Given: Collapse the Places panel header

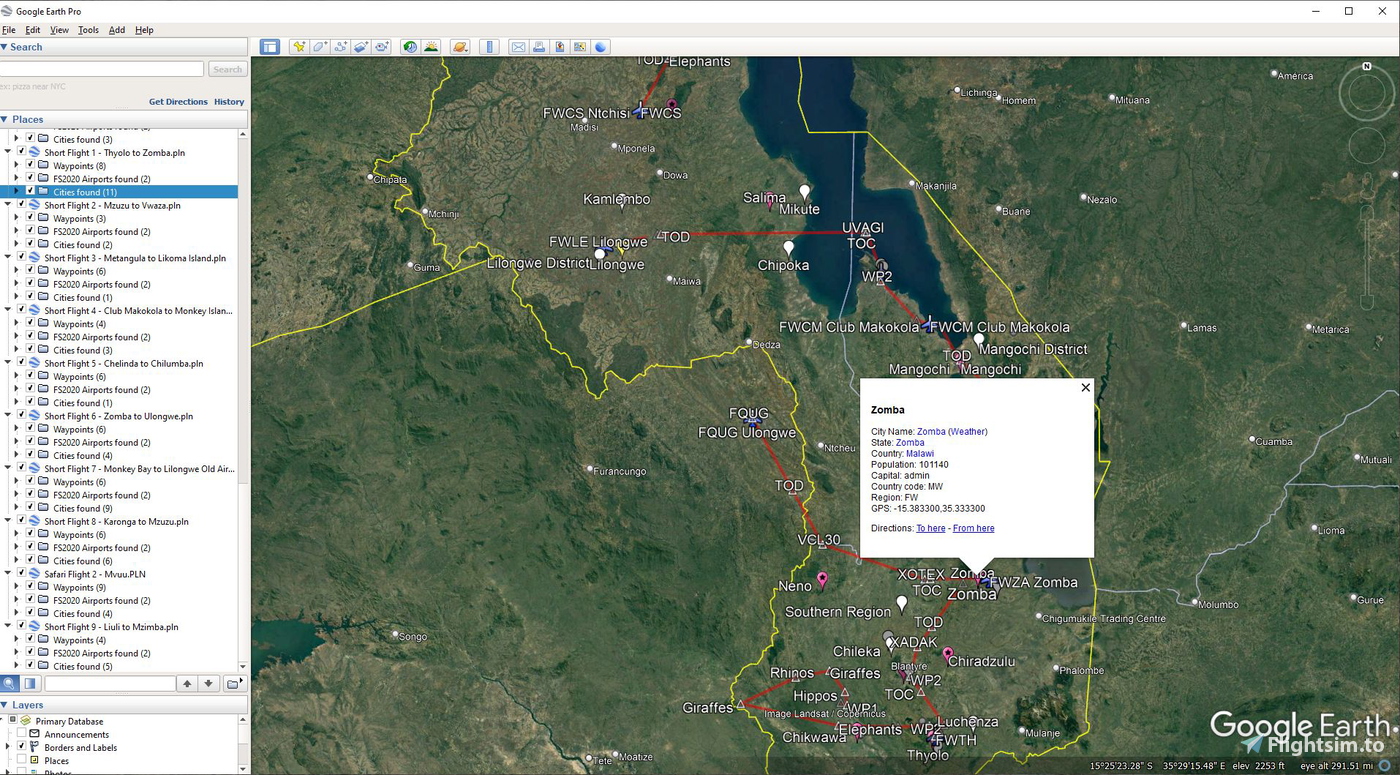Looking at the screenshot, I should click(x=124, y=119).
